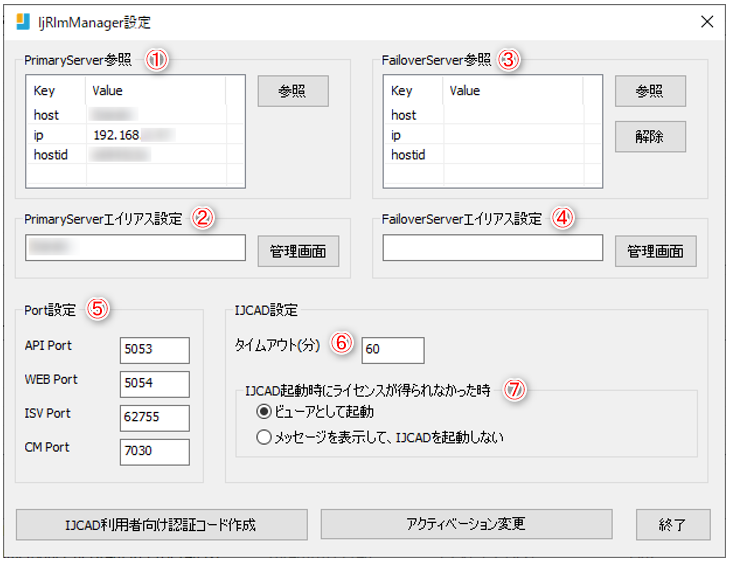Select hostid row in PrimaryServer table
The image size is (734, 566).
point(135,154)
